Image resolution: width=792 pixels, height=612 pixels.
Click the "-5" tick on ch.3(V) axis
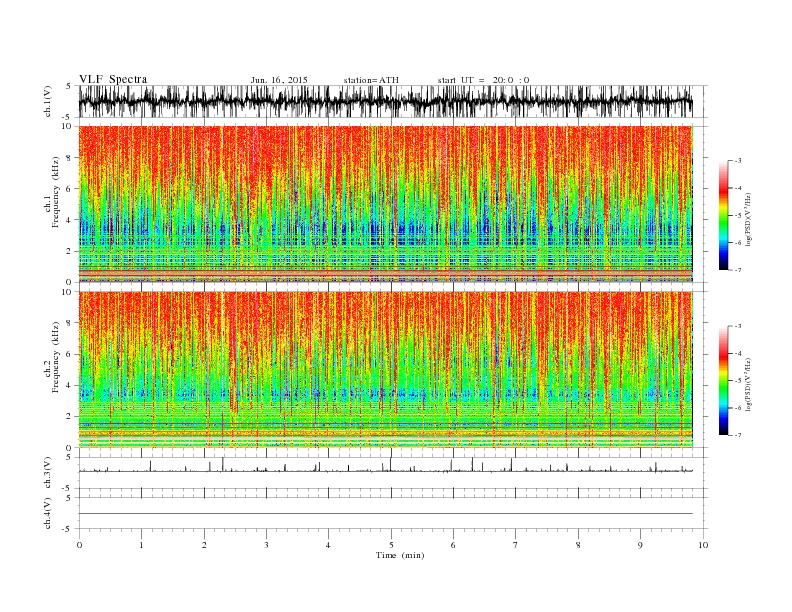tap(68, 488)
